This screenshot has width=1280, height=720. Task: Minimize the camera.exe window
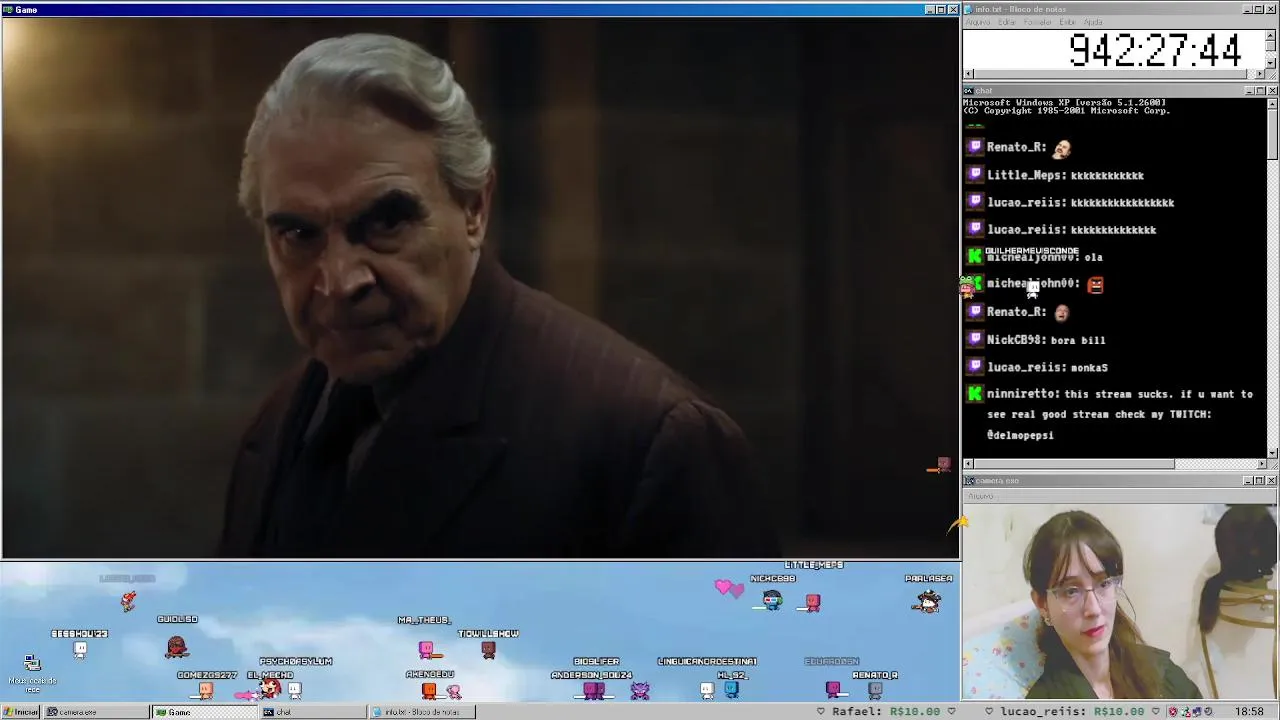[1249, 481]
